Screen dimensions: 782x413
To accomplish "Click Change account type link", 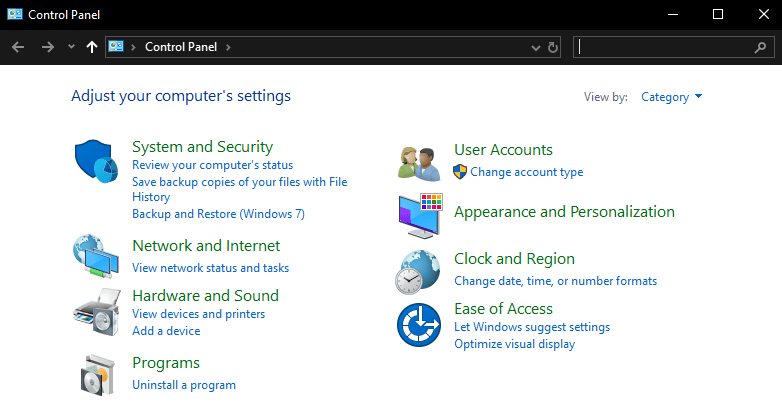I will point(526,172).
